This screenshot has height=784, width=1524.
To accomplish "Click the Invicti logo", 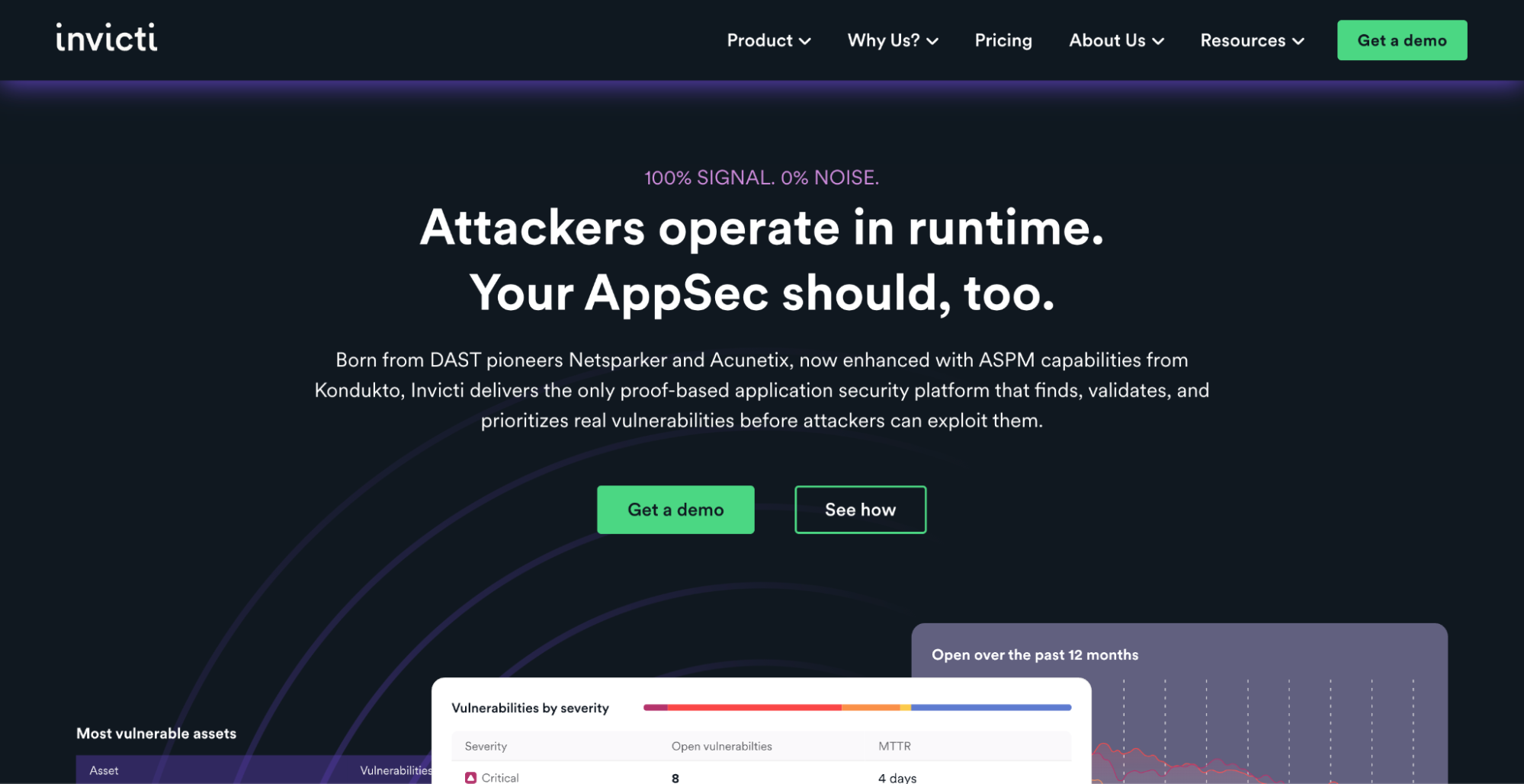I will click(107, 37).
